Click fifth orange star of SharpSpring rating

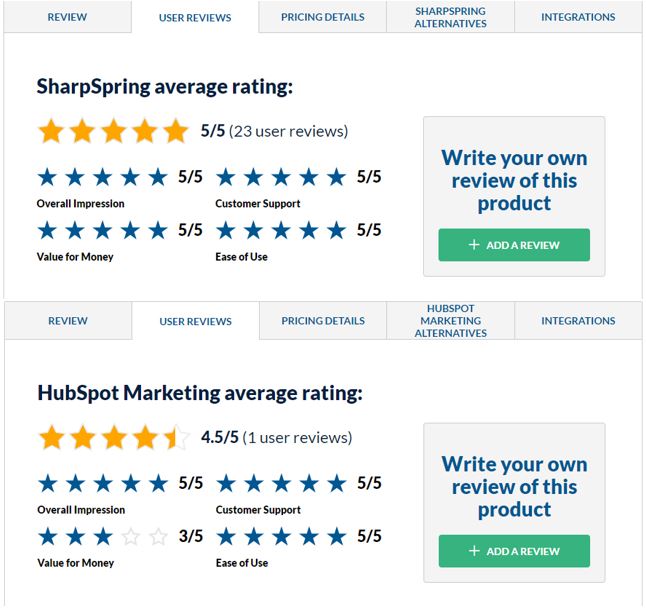tap(176, 131)
